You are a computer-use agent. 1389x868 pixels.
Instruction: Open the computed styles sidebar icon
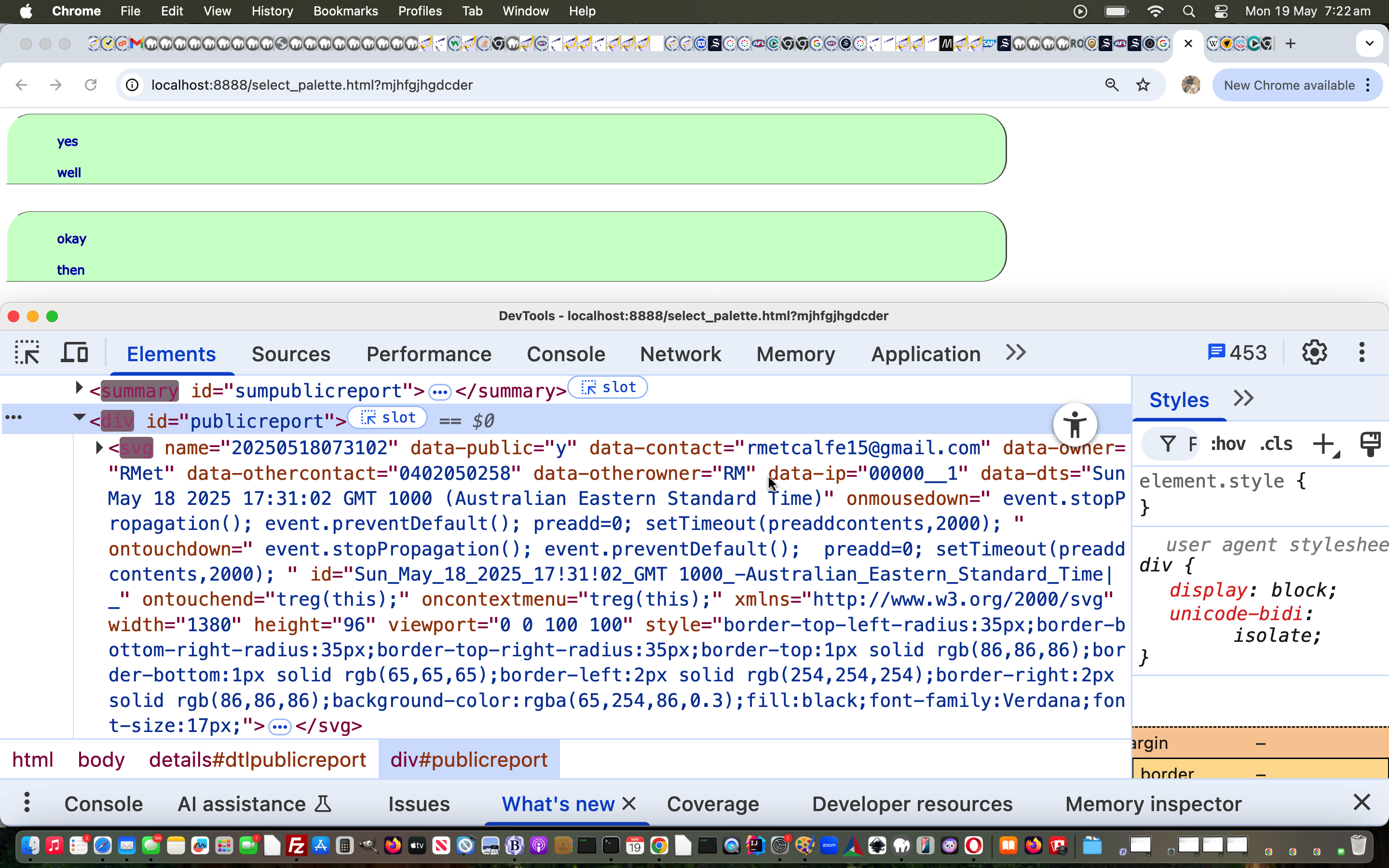click(x=1370, y=444)
